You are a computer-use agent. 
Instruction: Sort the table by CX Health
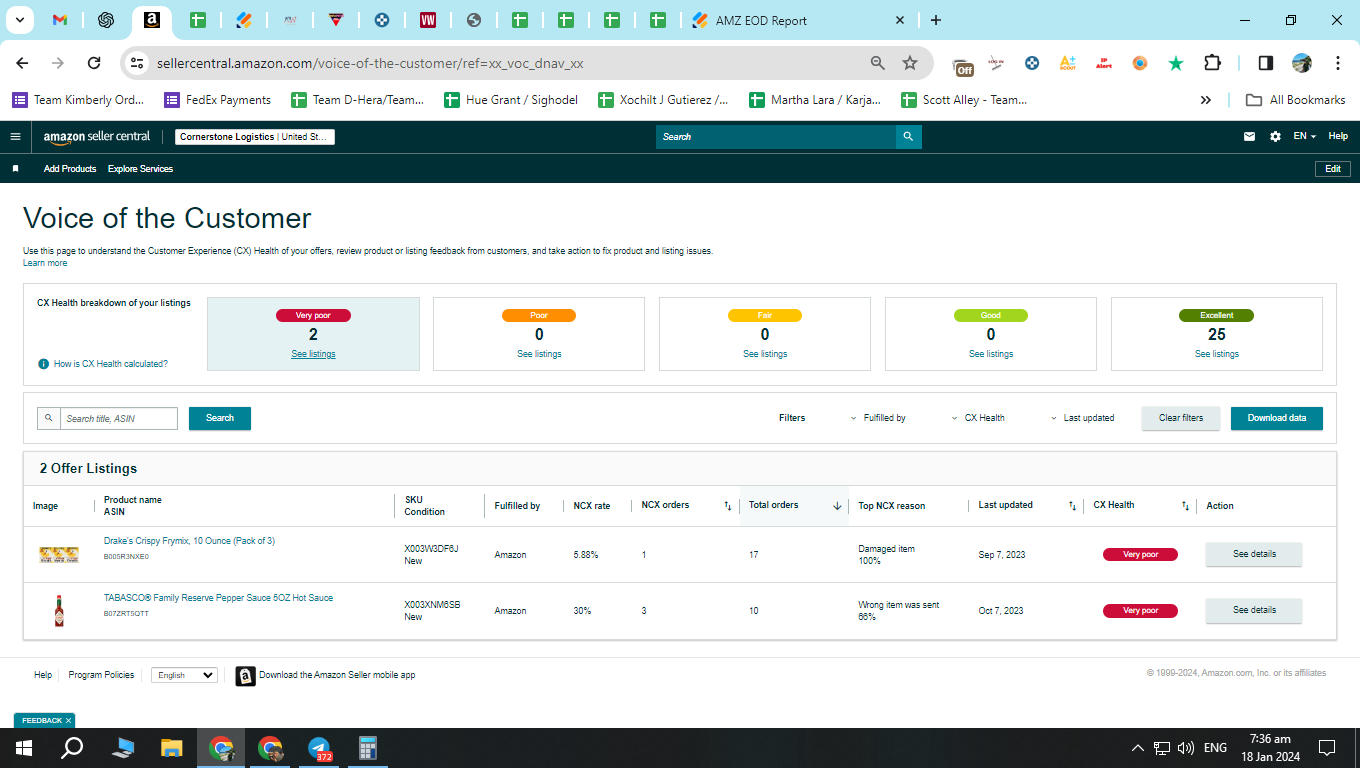coord(1185,506)
